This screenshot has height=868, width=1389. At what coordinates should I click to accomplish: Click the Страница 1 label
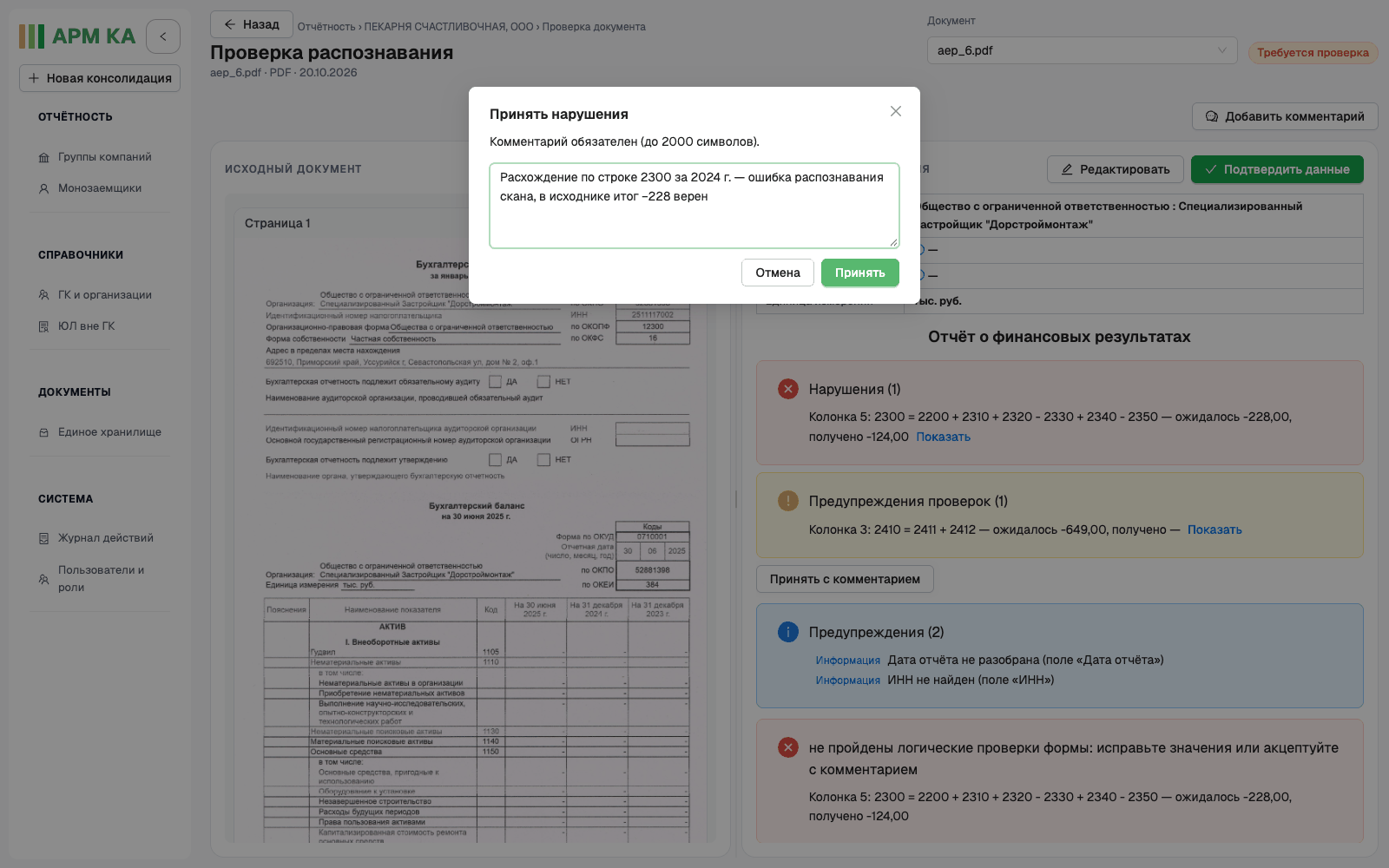coord(278,223)
